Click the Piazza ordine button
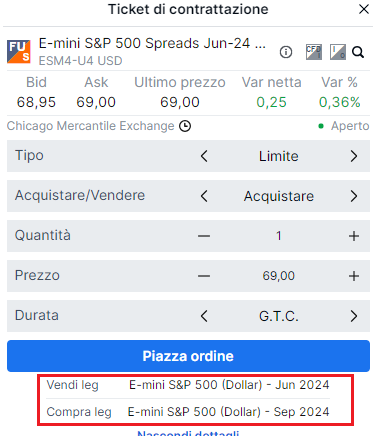379x436 pixels. tap(188, 356)
